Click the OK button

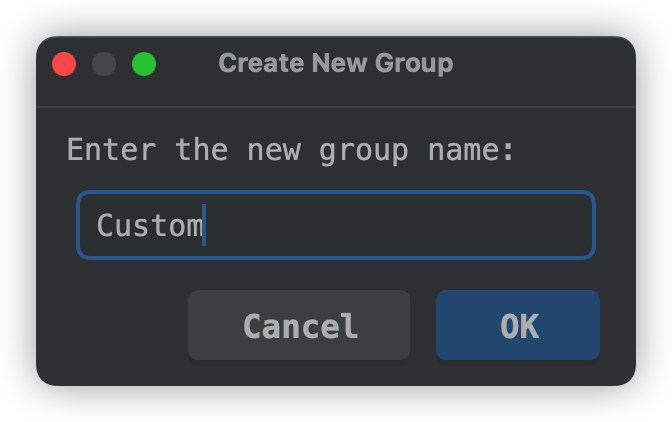point(518,325)
